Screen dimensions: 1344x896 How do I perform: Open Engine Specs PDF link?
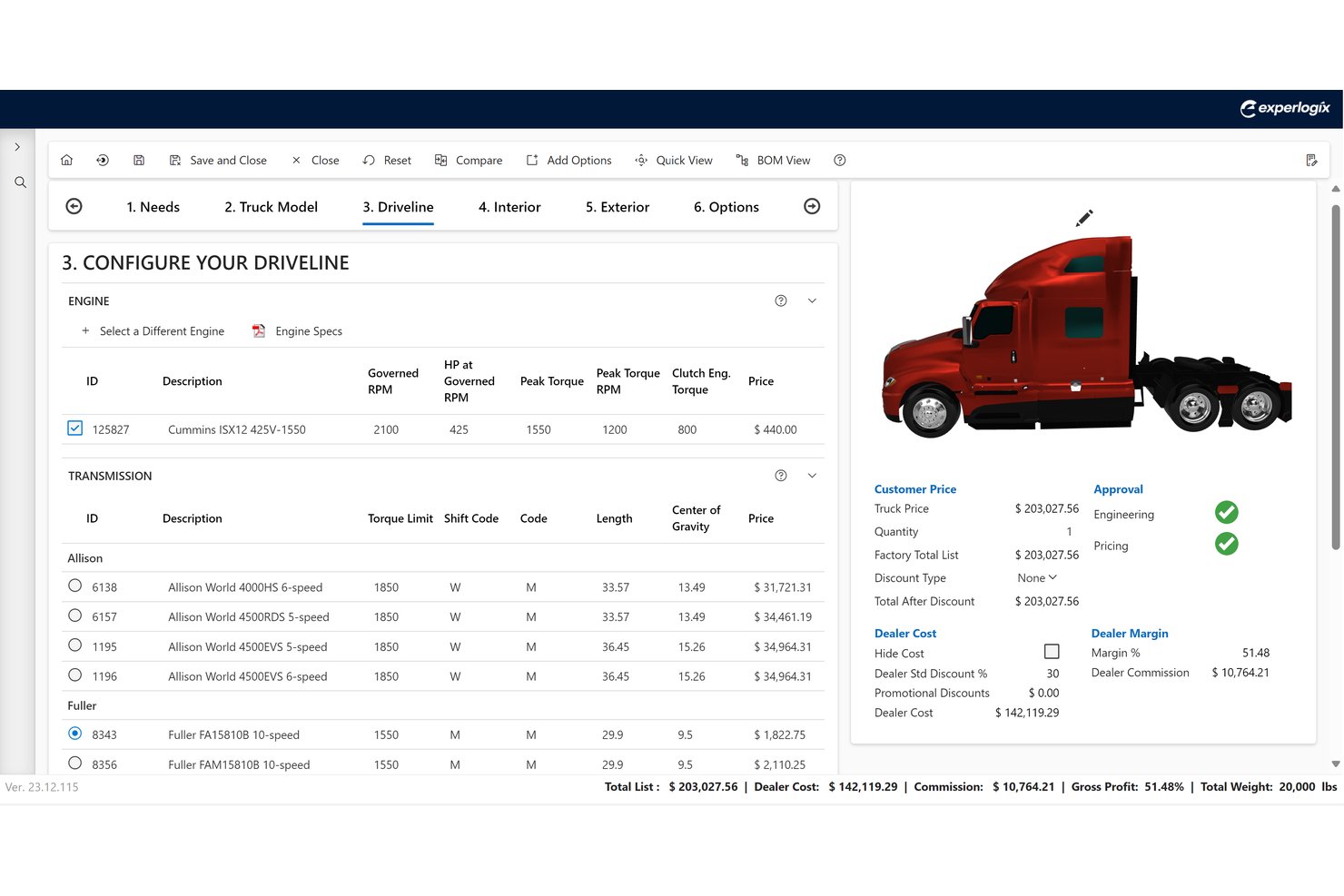(298, 331)
